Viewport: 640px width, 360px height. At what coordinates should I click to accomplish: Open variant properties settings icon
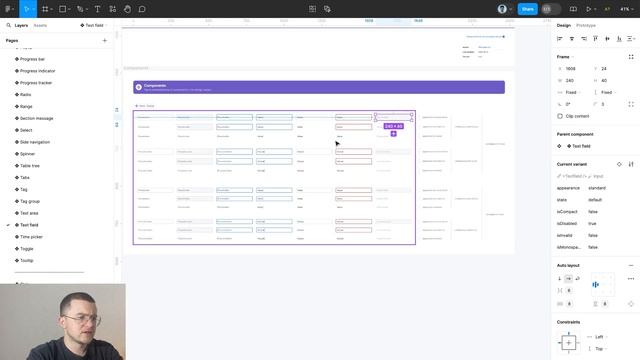tap(631, 164)
